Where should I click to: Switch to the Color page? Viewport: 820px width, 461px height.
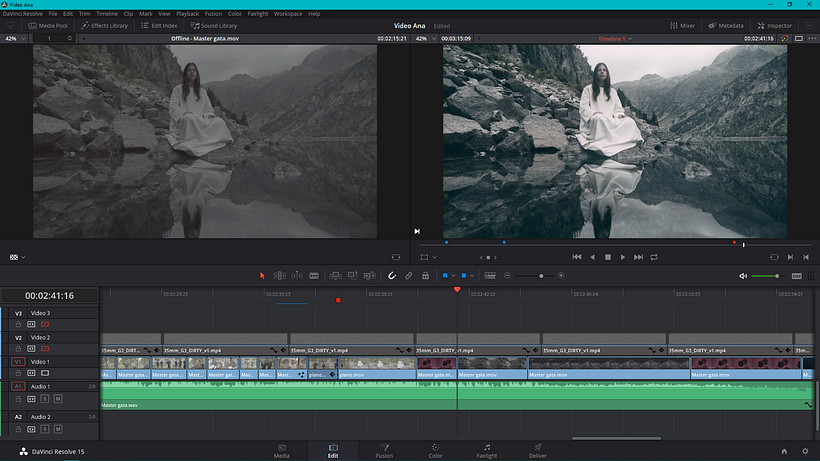click(435, 451)
